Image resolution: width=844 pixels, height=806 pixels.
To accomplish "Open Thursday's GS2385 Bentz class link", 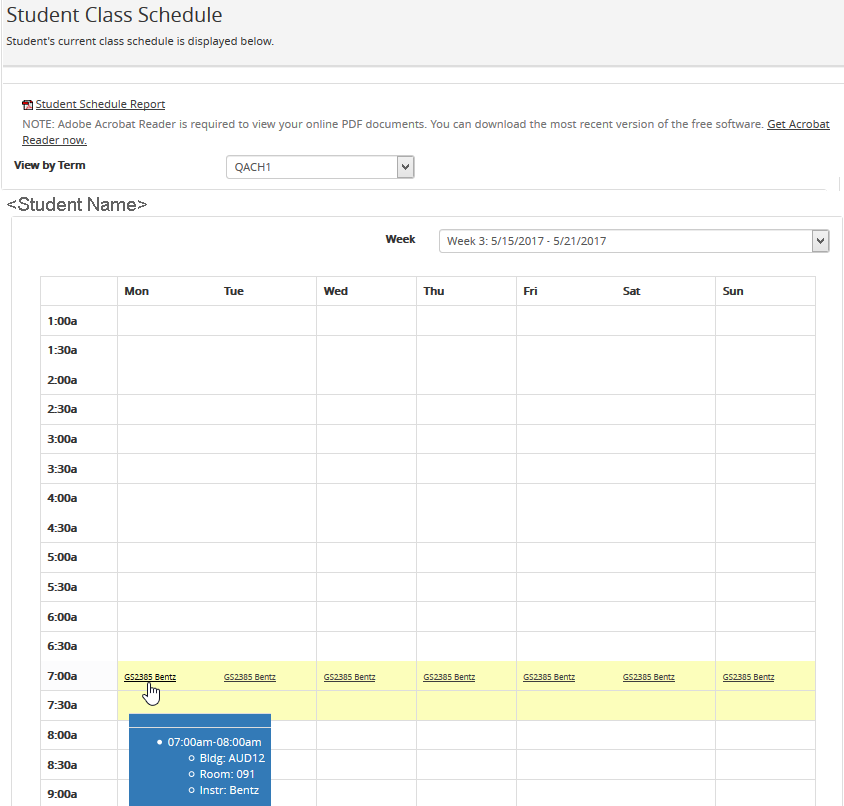I will tap(448, 676).
